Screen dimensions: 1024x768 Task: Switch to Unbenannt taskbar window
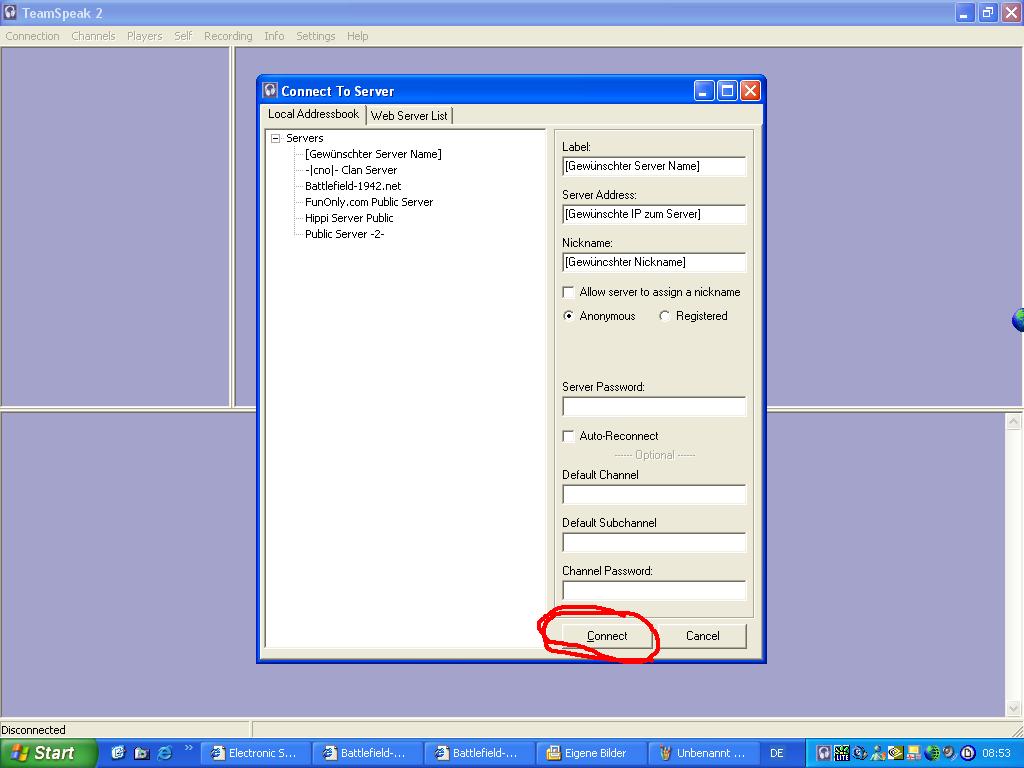coord(703,753)
